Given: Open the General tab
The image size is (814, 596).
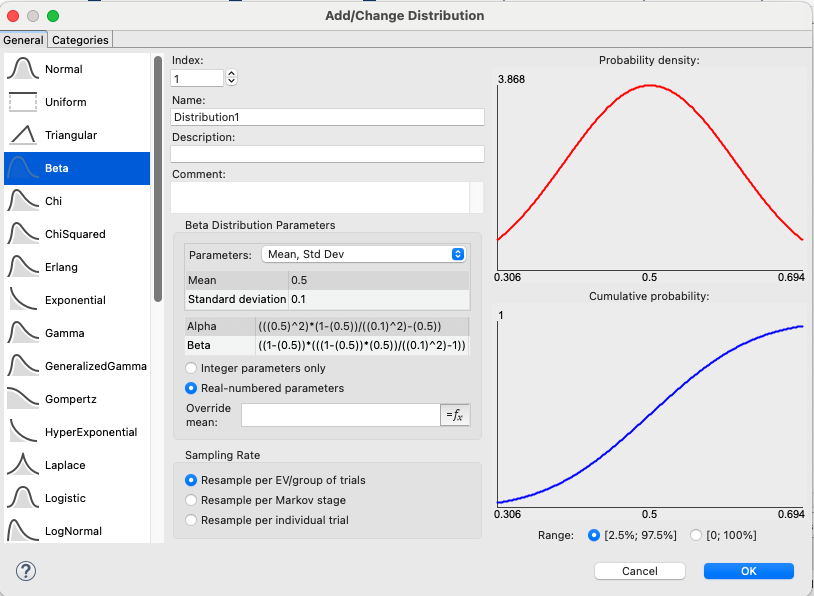Looking at the screenshot, I should click(x=23, y=40).
